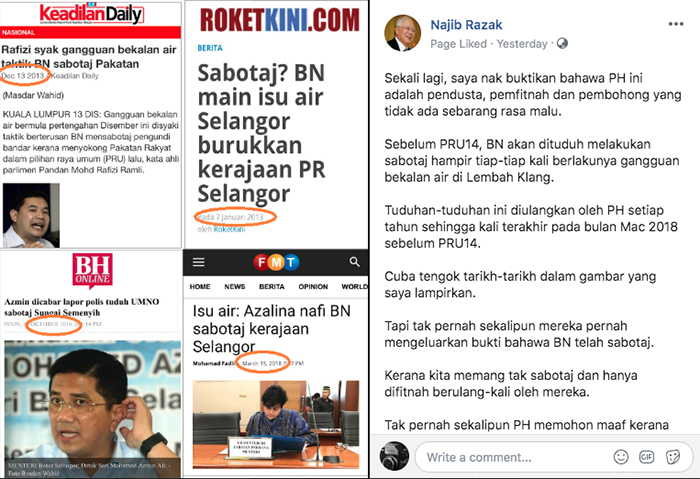
Task: Click commenter's avatar beside comment box
Action: click(x=394, y=456)
